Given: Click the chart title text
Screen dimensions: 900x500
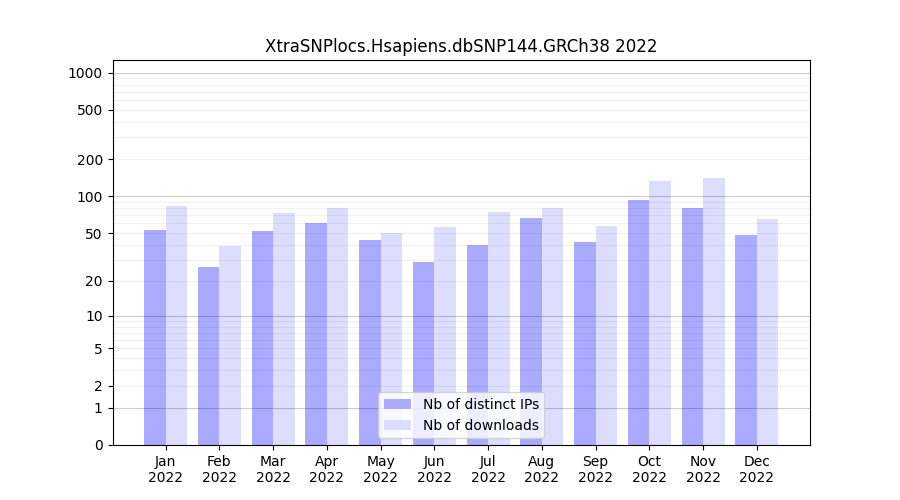Looking at the screenshot, I should [461, 46].
